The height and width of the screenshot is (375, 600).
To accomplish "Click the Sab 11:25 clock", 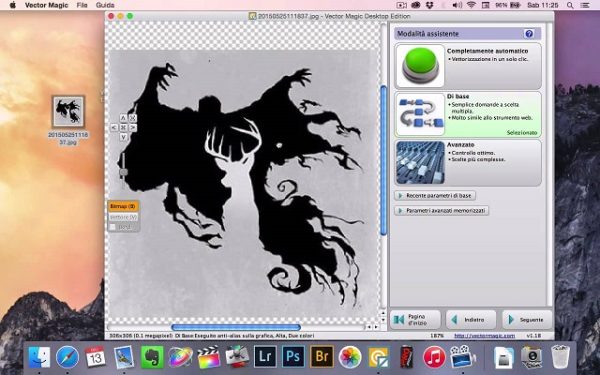I will pos(543,5).
